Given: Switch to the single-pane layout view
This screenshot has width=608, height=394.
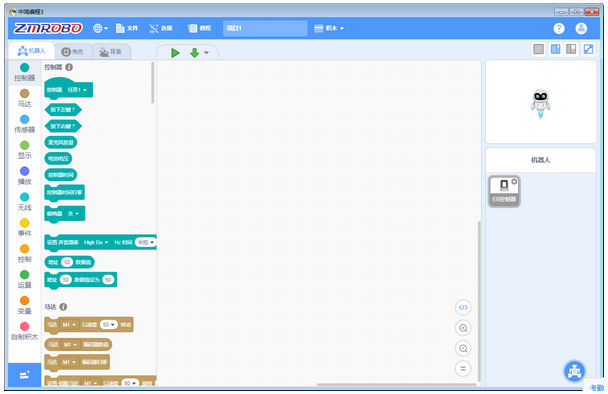Looking at the screenshot, I should (538, 49).
